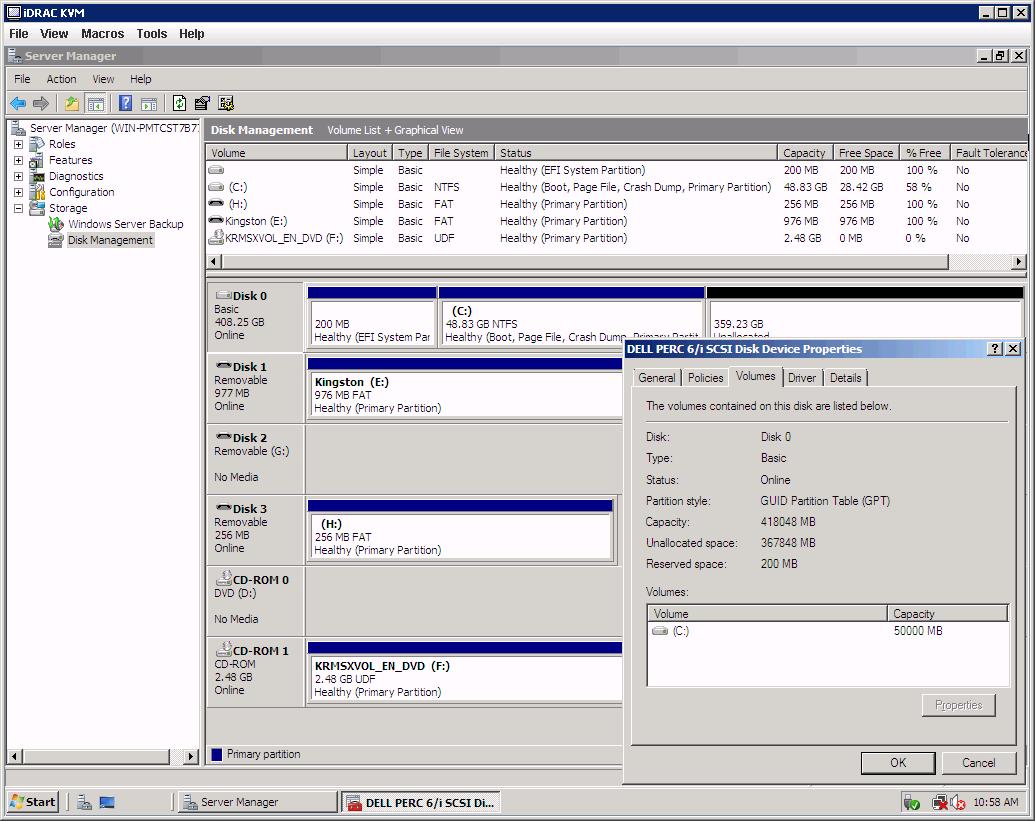Click the Disk 0 drive icon in graphical view
This screenshot has height=821, width=1035.
tap(223, 295)
